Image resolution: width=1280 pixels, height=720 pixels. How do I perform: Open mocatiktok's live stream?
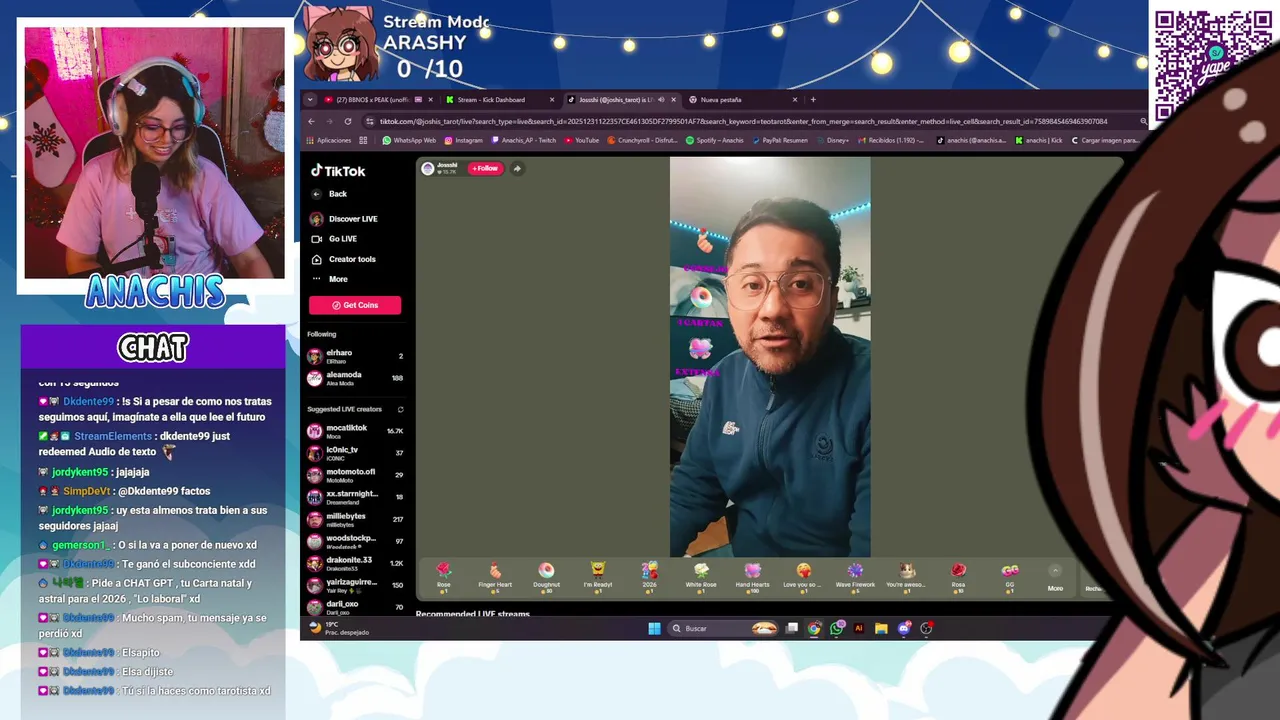(355, 431)
